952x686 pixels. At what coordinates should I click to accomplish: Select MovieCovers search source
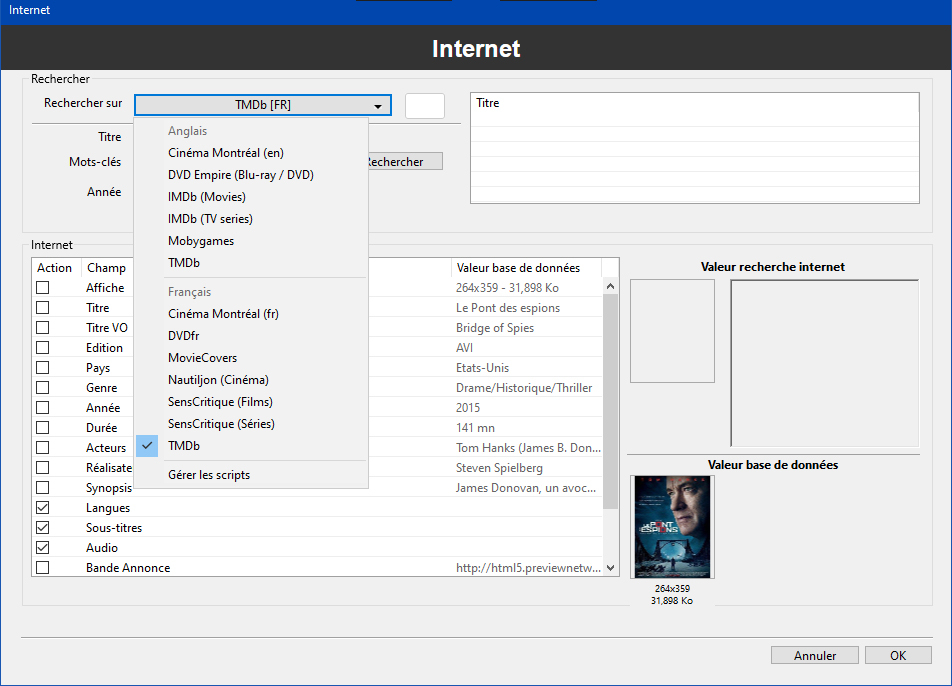pyautogui.click(x=202, y=358)
